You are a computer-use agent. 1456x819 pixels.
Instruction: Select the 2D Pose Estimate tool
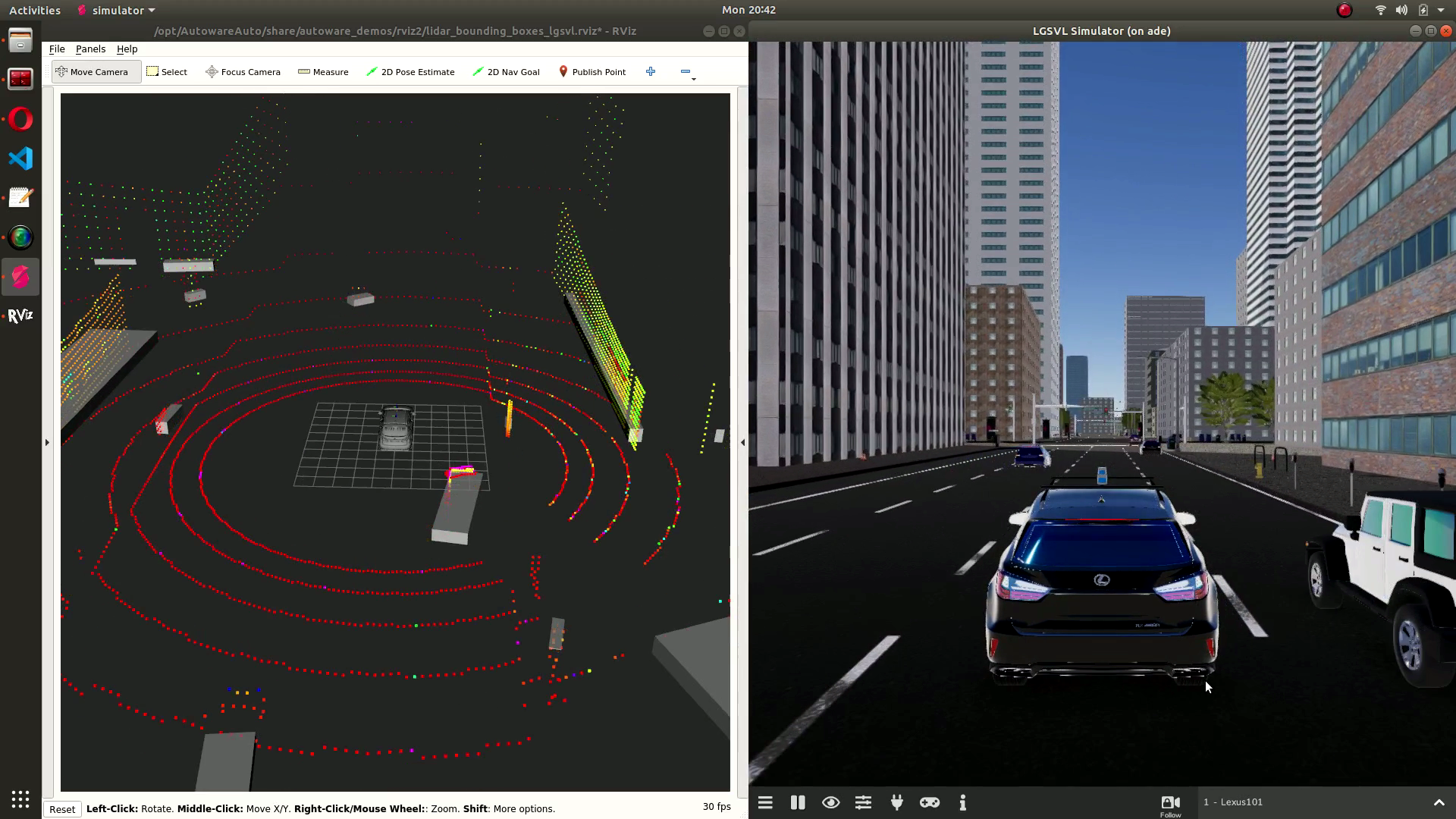[411, 71]
